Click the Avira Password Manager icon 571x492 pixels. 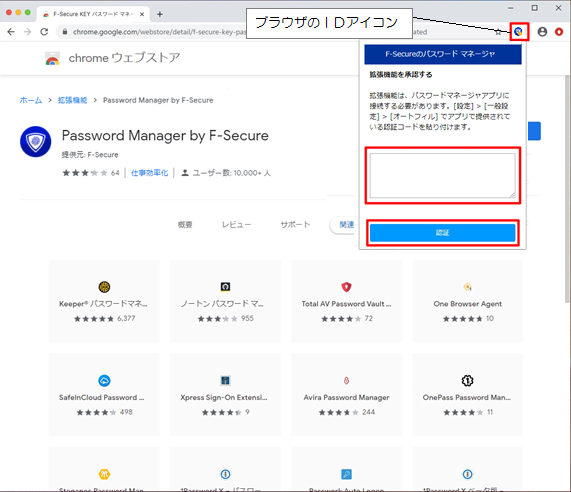[346, 381]
